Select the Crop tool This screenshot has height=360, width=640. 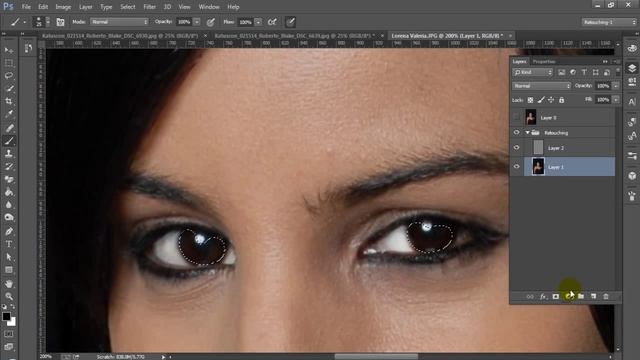9,101
